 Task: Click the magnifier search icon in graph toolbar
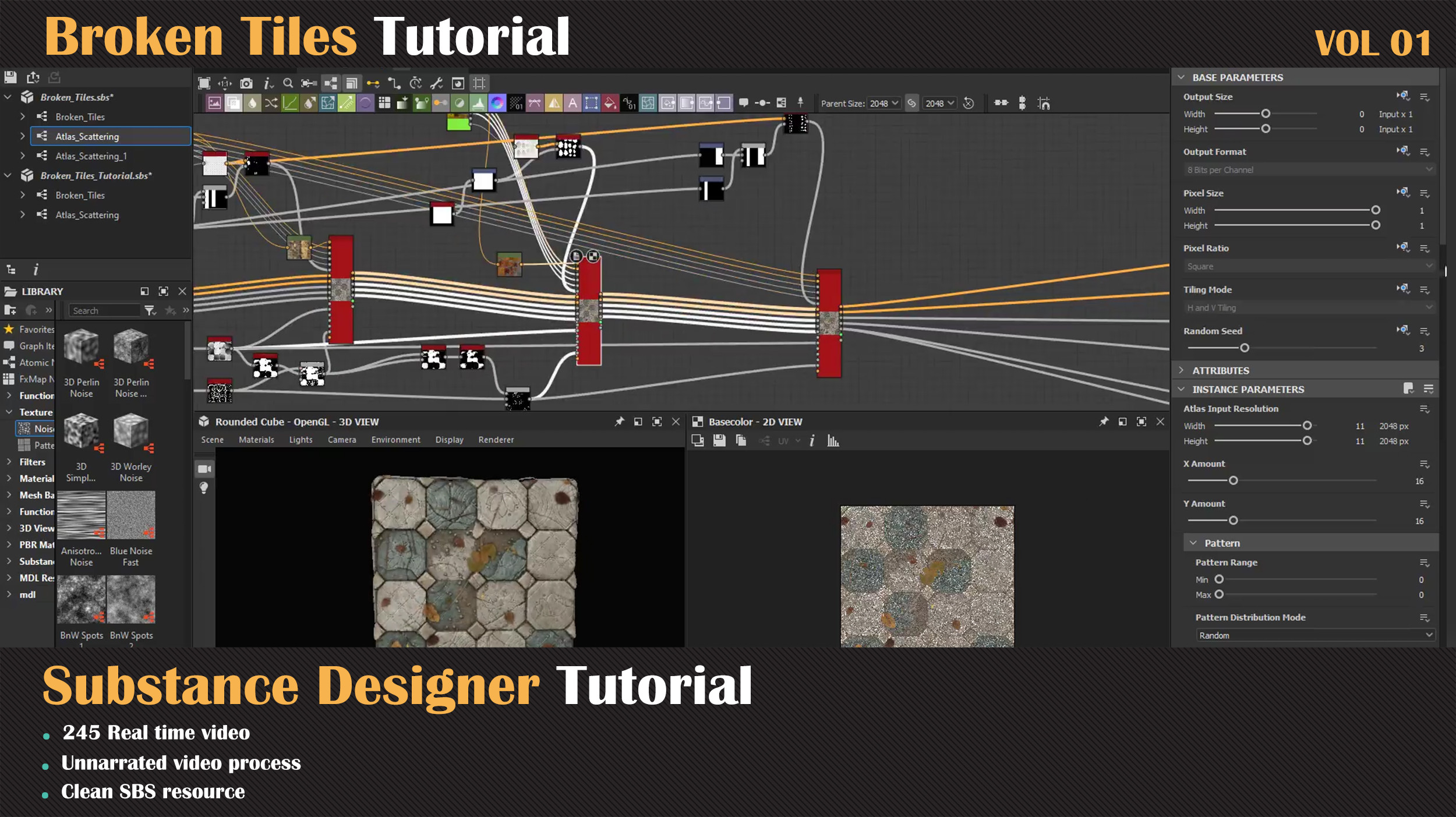(x=288, y=83)
